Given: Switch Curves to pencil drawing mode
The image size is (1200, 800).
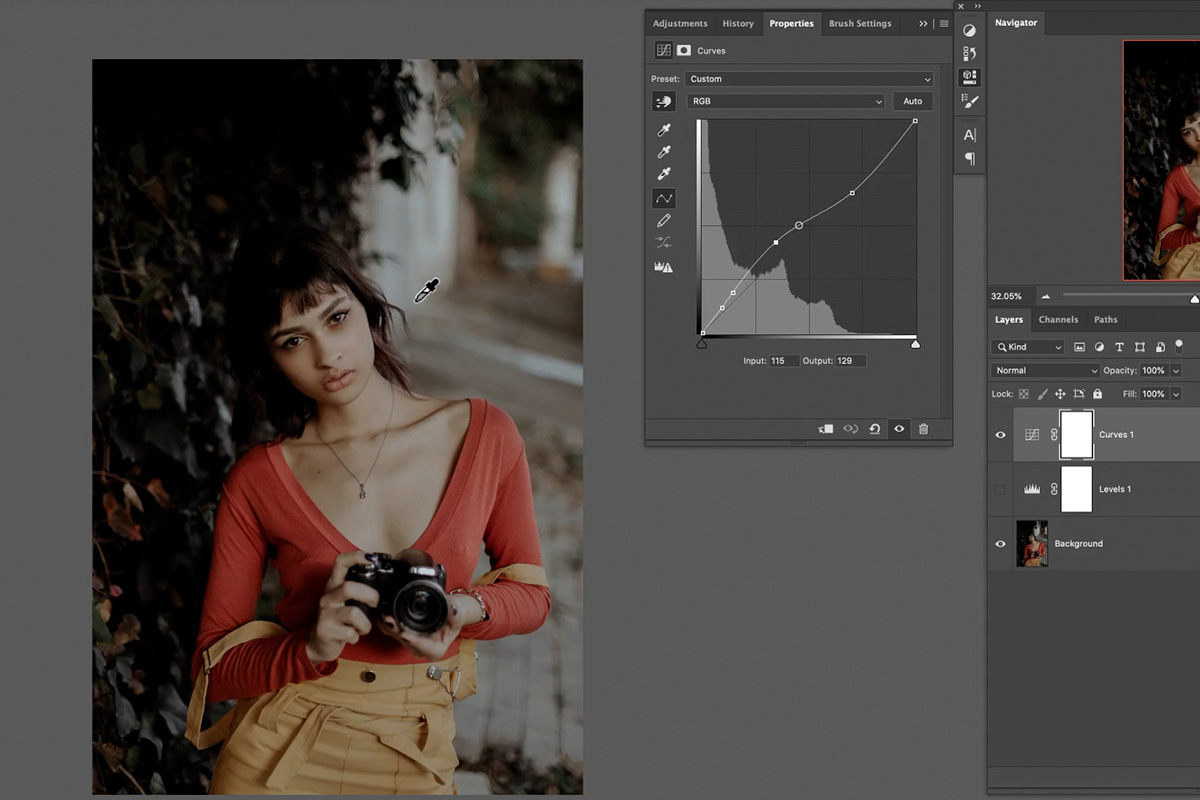Looking at the screenshot, I should 663,221.
